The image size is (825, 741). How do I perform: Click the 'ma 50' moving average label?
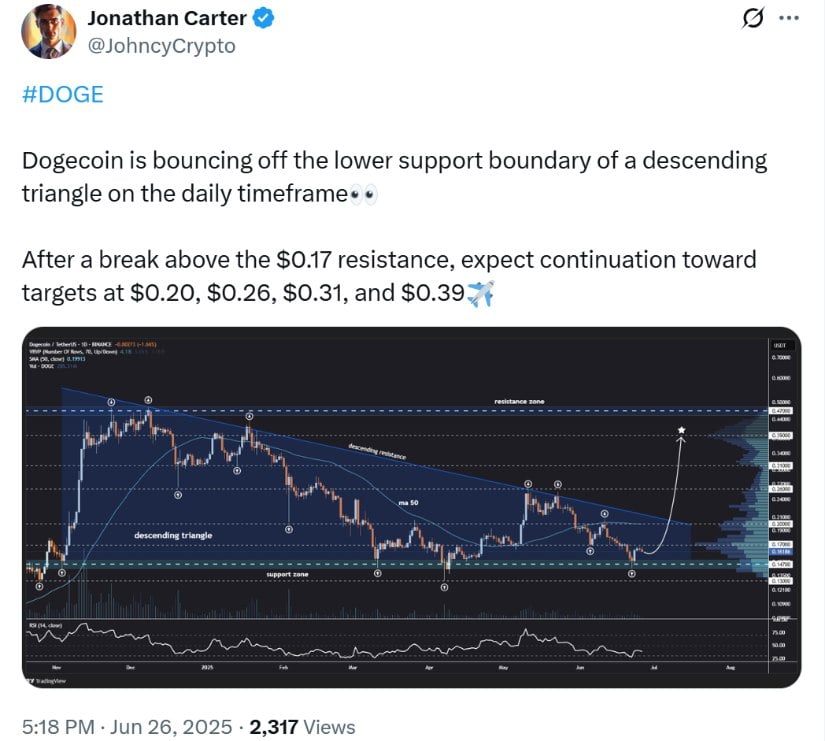[x=408, y=503]
